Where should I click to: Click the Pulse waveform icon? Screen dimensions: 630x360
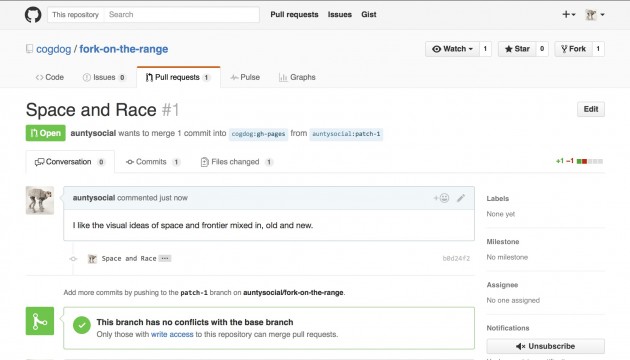click(x=234, y=78)
